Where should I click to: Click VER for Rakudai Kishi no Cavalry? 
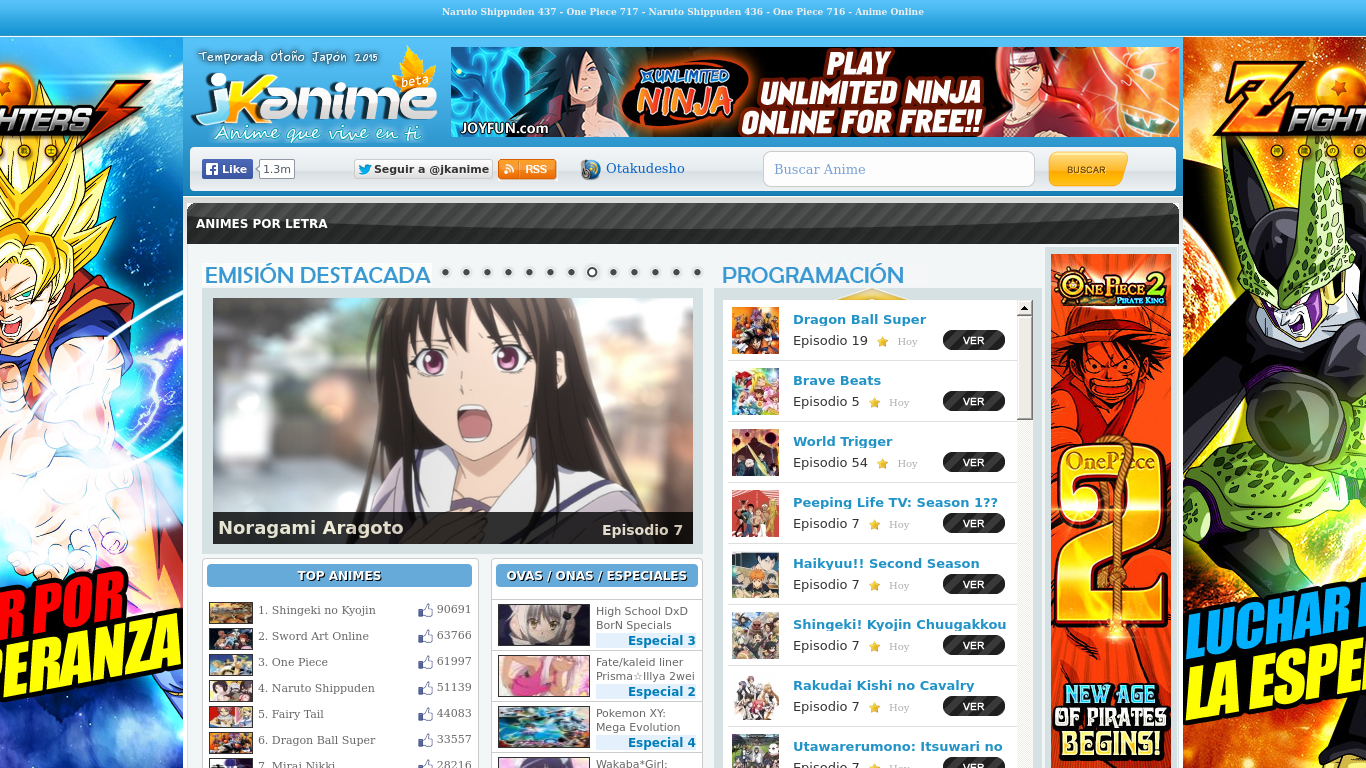click(x=974, y=707)
